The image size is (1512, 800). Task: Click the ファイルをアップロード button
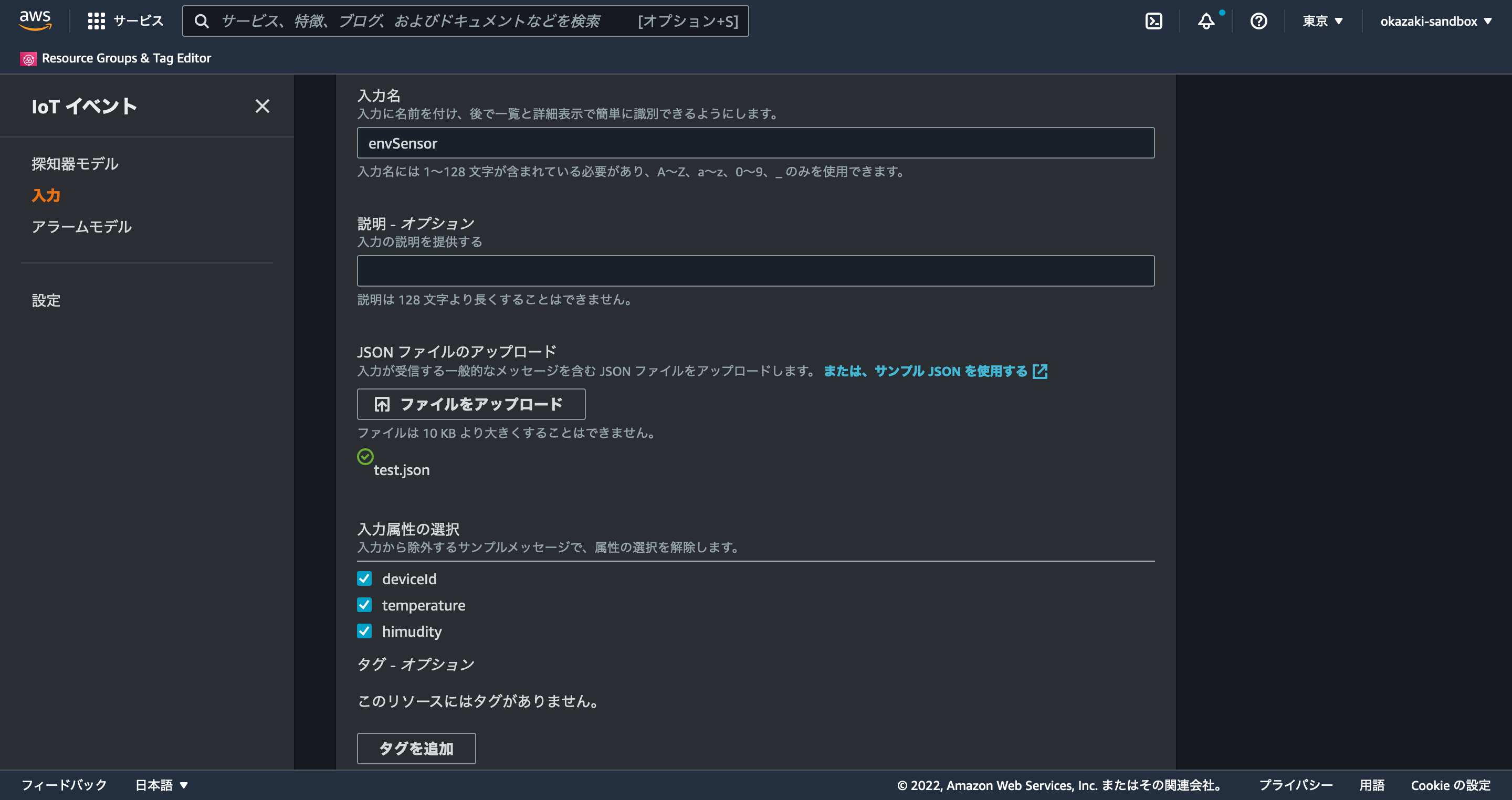471,404
